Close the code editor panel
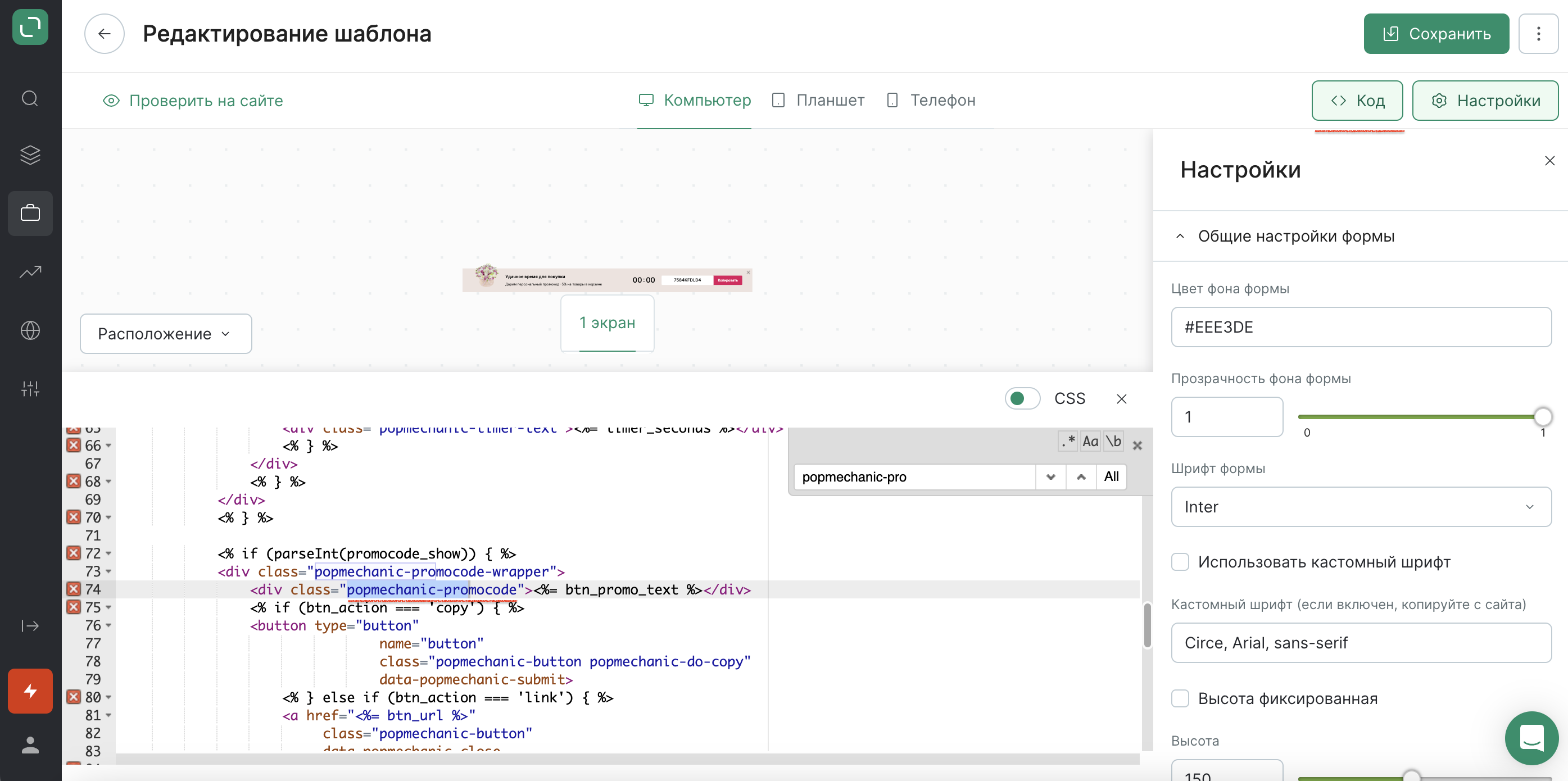This screenshot has height=781, width=1568. pos(1121,399)
